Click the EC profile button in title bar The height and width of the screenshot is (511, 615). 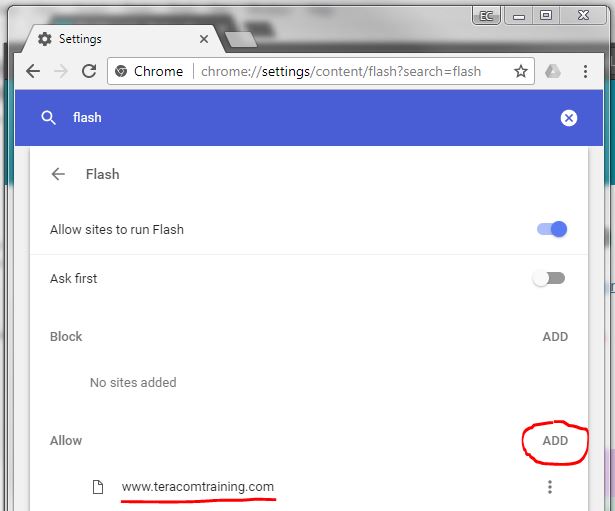[x=486, y=16]
